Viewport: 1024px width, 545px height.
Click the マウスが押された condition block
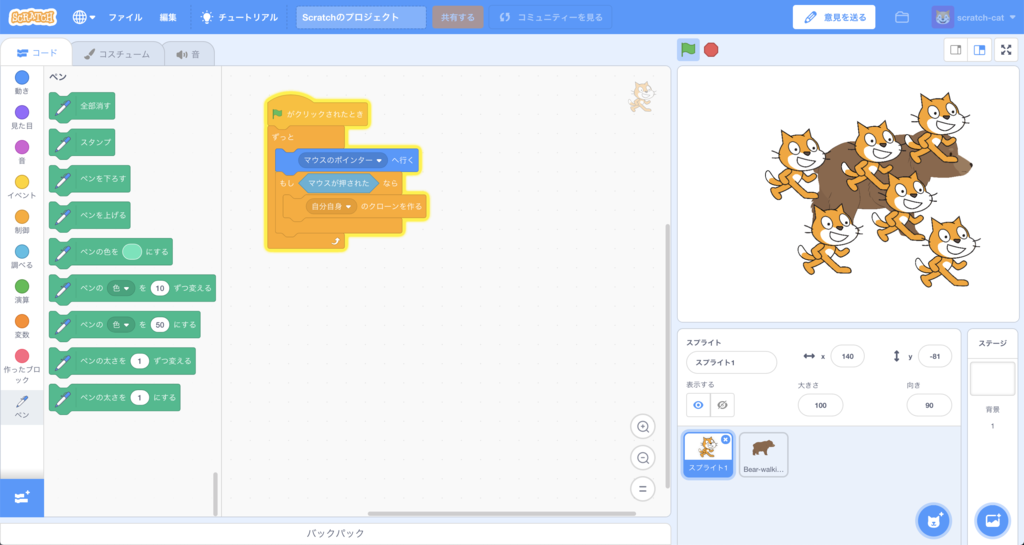pos(339,183)
